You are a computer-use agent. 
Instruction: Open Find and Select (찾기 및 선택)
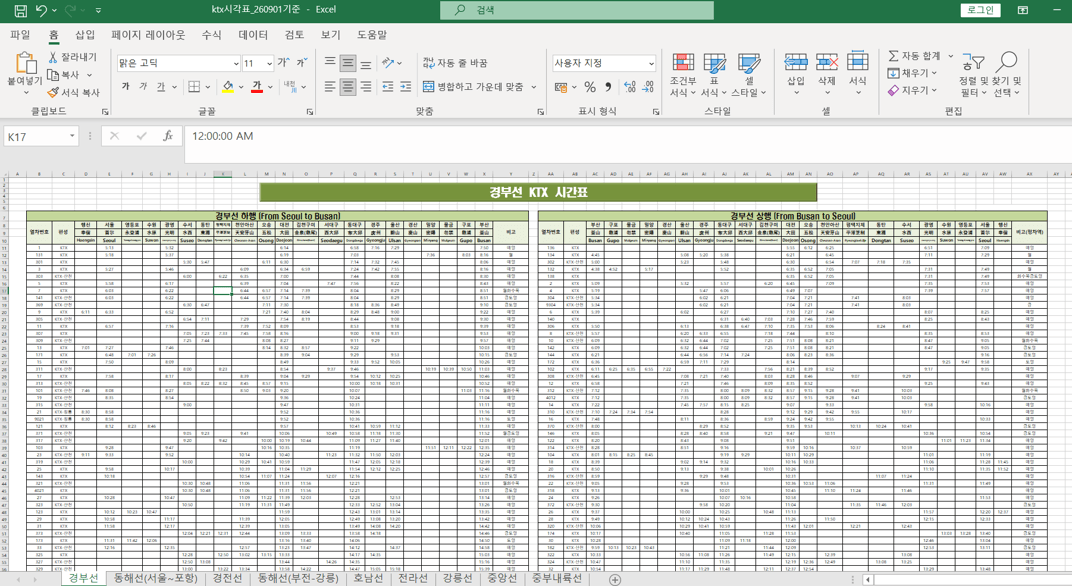1006,75
